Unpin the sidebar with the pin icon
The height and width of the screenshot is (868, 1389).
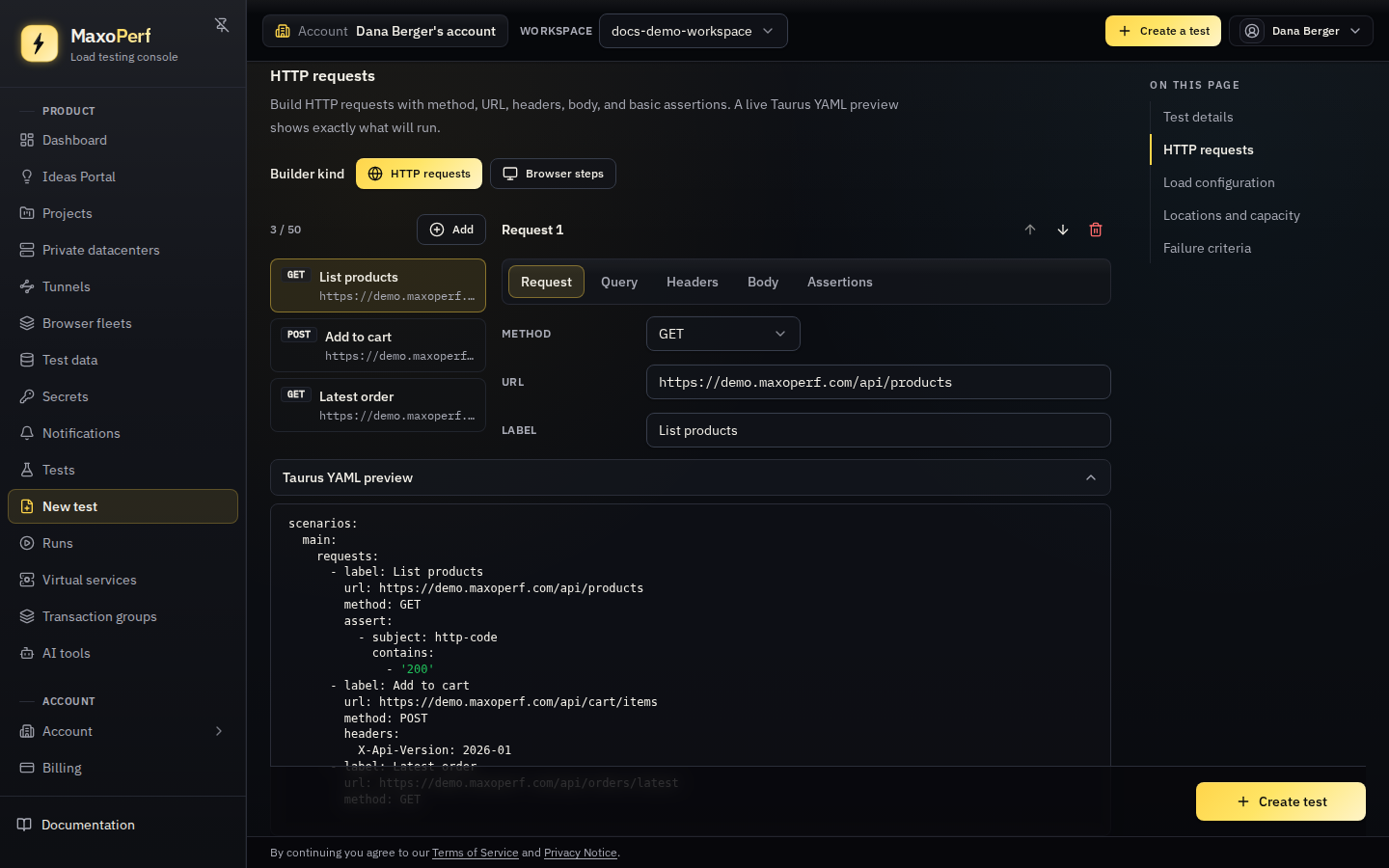pos(222,25)
